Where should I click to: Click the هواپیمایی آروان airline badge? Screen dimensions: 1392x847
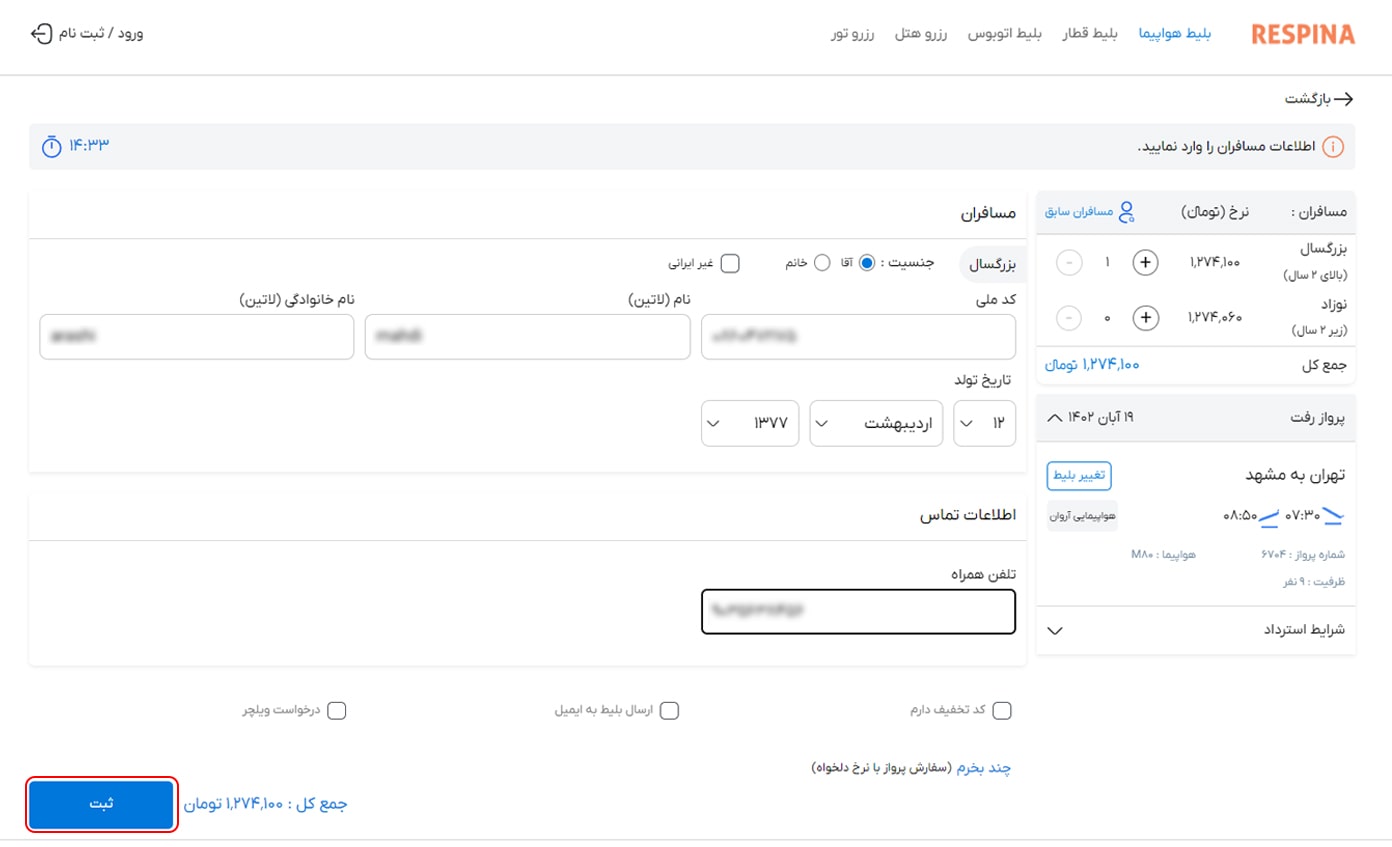tap(1083, 514)
